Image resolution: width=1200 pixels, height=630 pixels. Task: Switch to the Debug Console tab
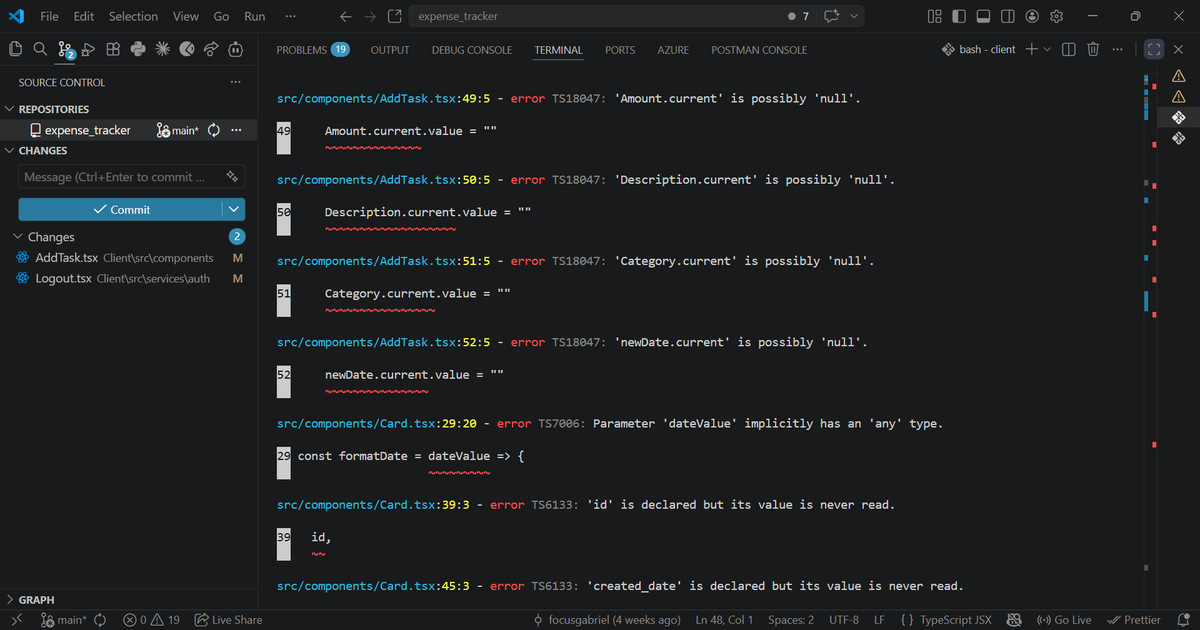[x=472, y=50]
